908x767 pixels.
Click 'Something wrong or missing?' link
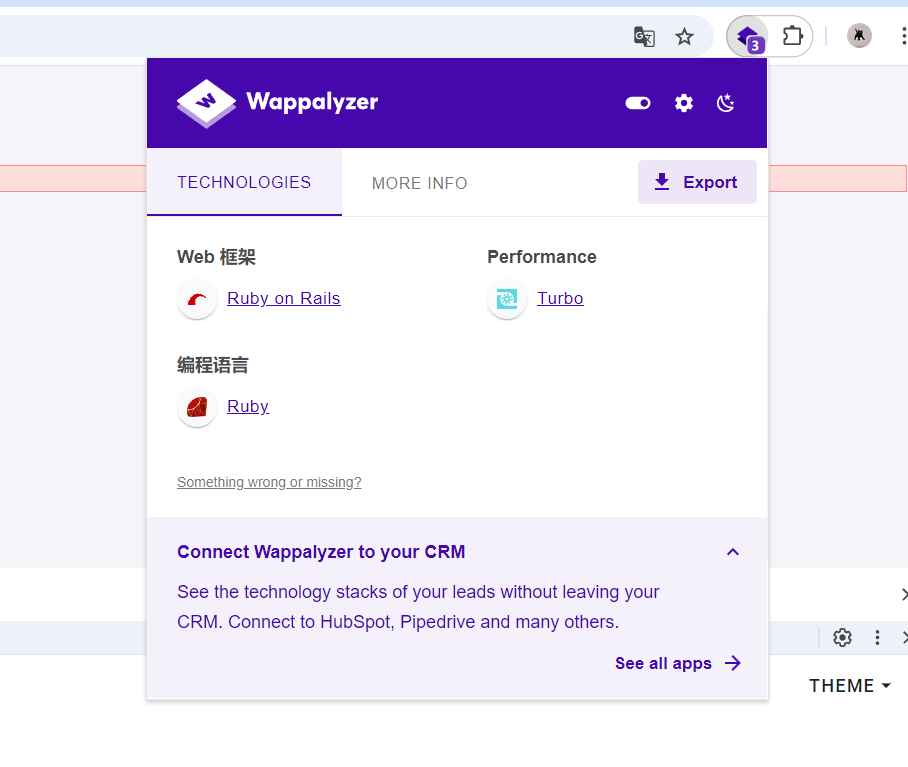click(269, 482)
